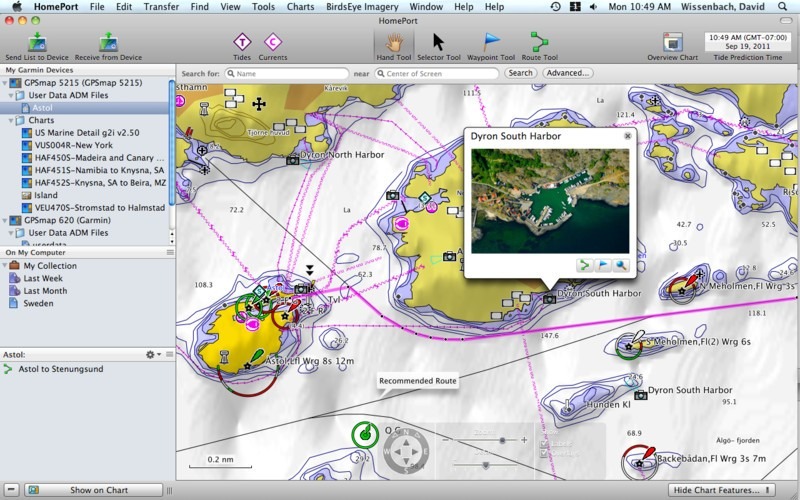This screenshot has height=500, width=800.
Task: Click the Name search field
Action: [x=287, y=73]
